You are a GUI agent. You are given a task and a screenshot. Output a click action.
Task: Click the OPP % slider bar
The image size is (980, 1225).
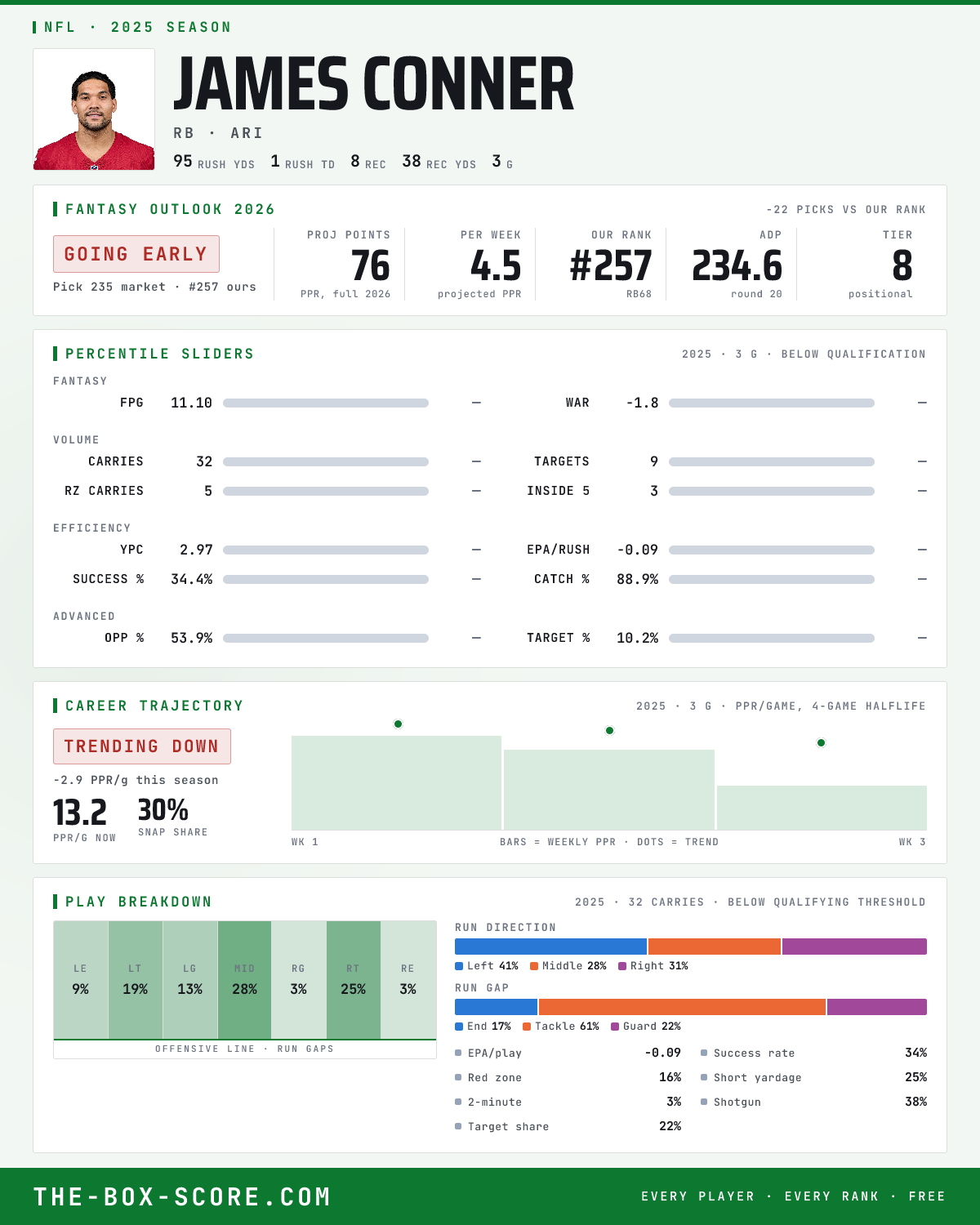[326, 639]
